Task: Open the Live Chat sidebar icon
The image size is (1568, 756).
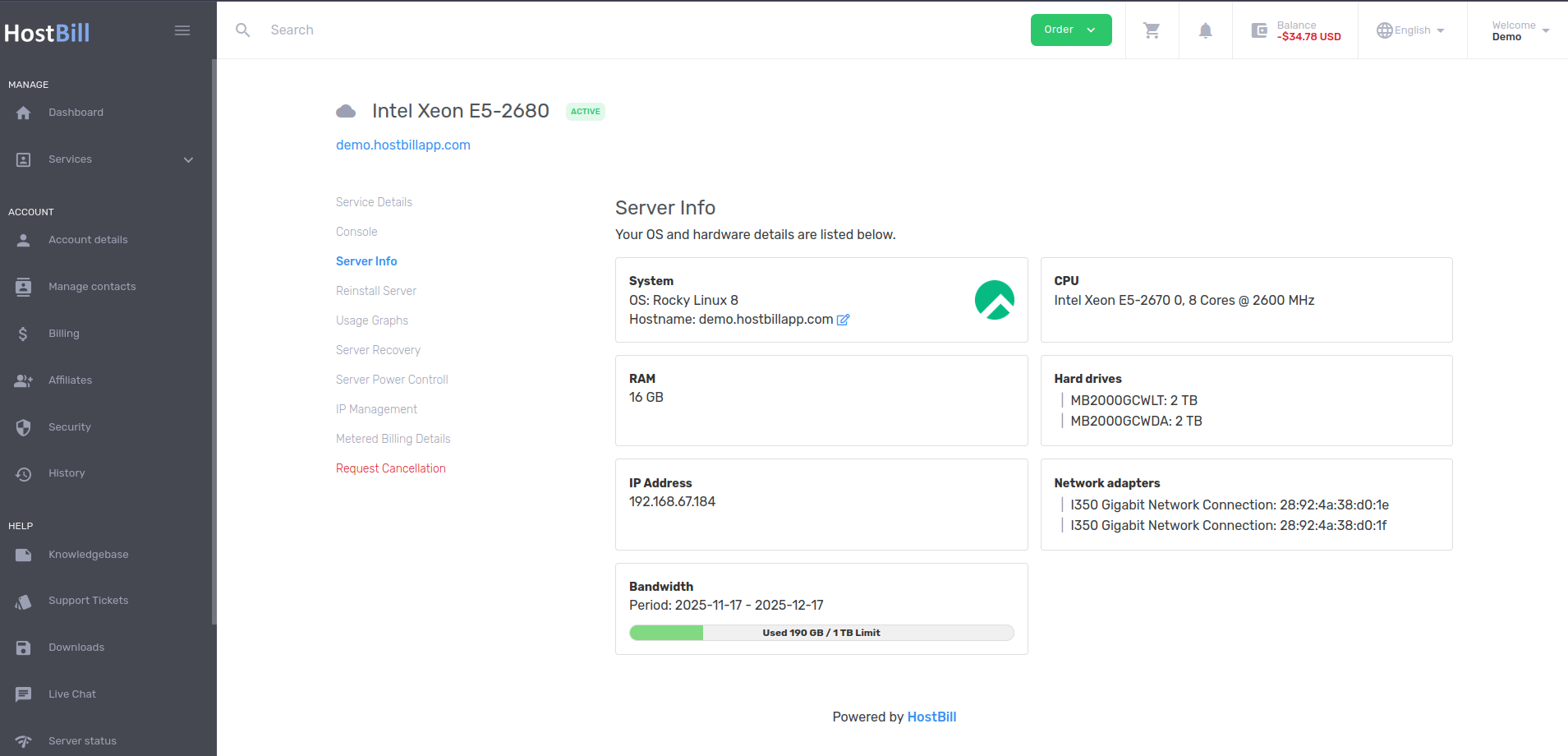Action: coord(24,694)
